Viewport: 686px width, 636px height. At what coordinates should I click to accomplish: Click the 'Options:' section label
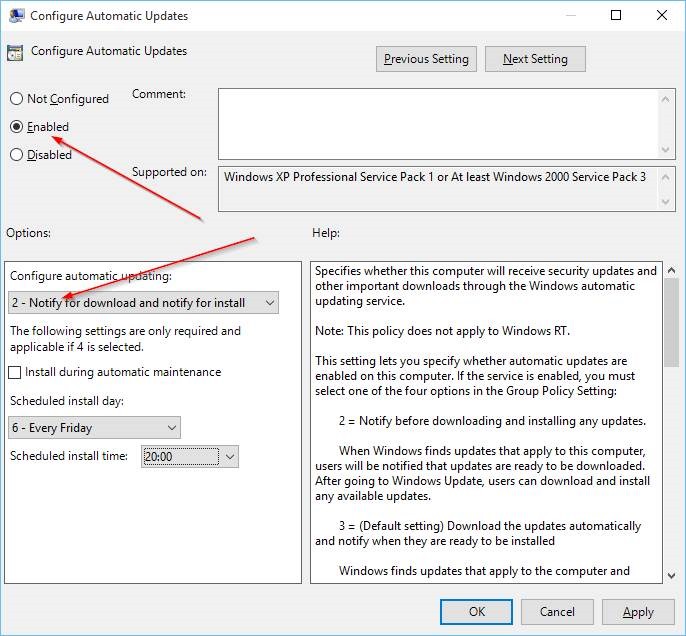click(28, 233)
